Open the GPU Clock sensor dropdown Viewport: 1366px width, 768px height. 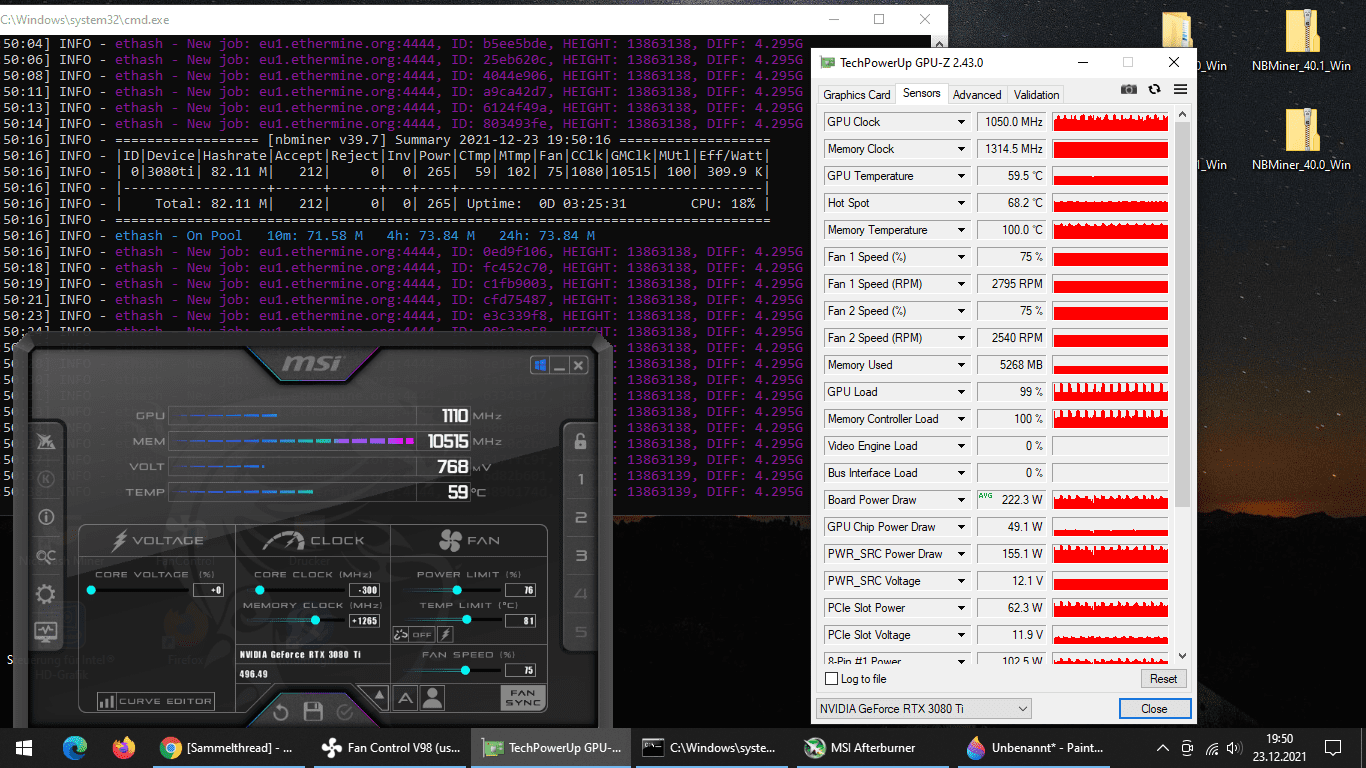coord(962,122)
